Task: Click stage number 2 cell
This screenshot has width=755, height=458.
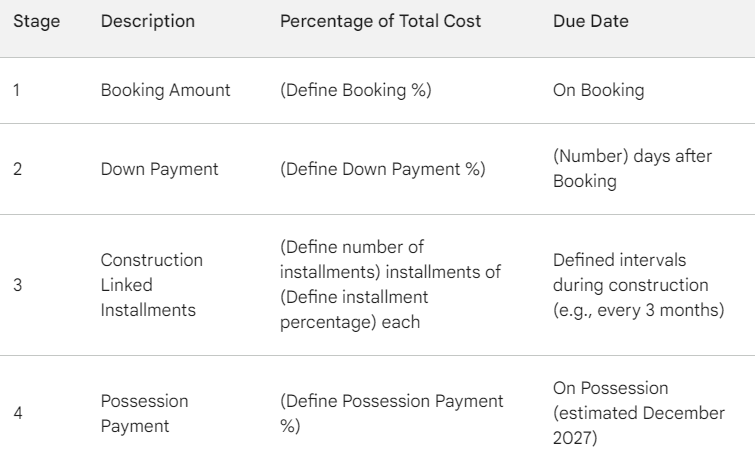Action: pos(17,169)
